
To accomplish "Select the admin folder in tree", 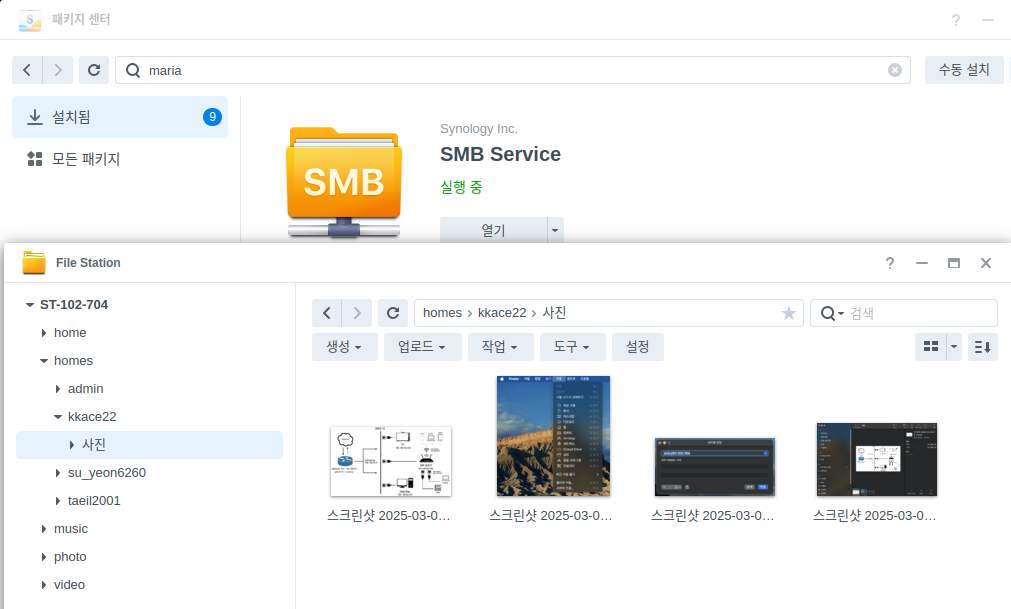I will [85, 389].
